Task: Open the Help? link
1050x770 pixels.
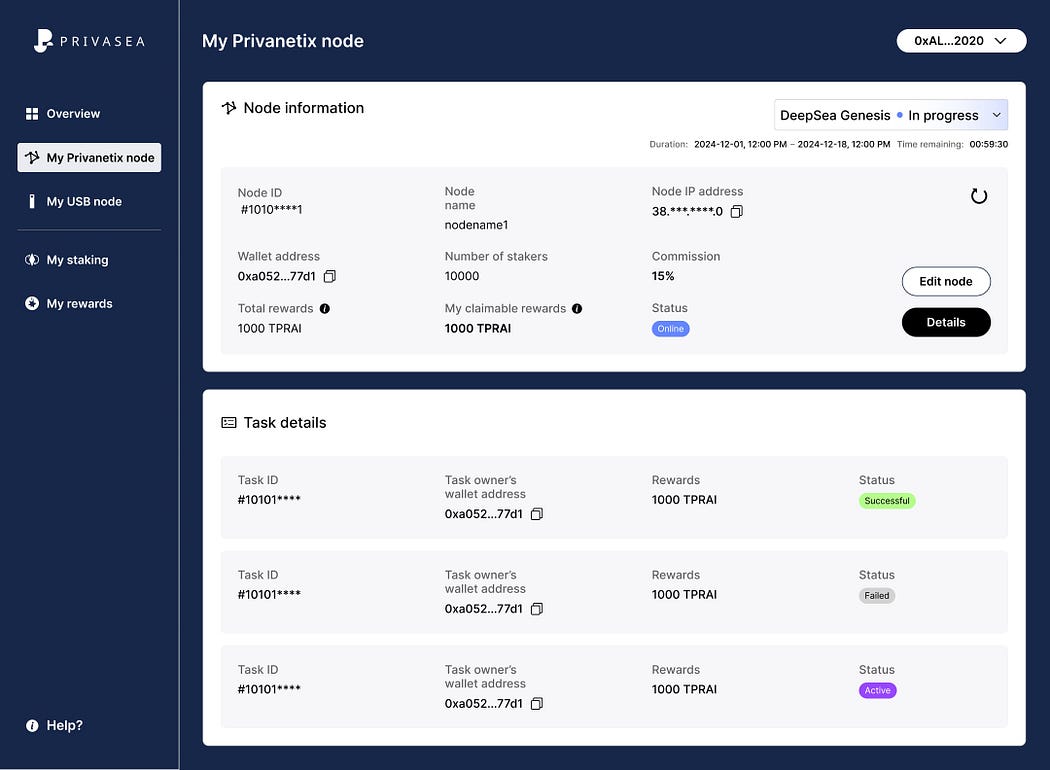Action: pyautogui.click(x=54, y=725)
